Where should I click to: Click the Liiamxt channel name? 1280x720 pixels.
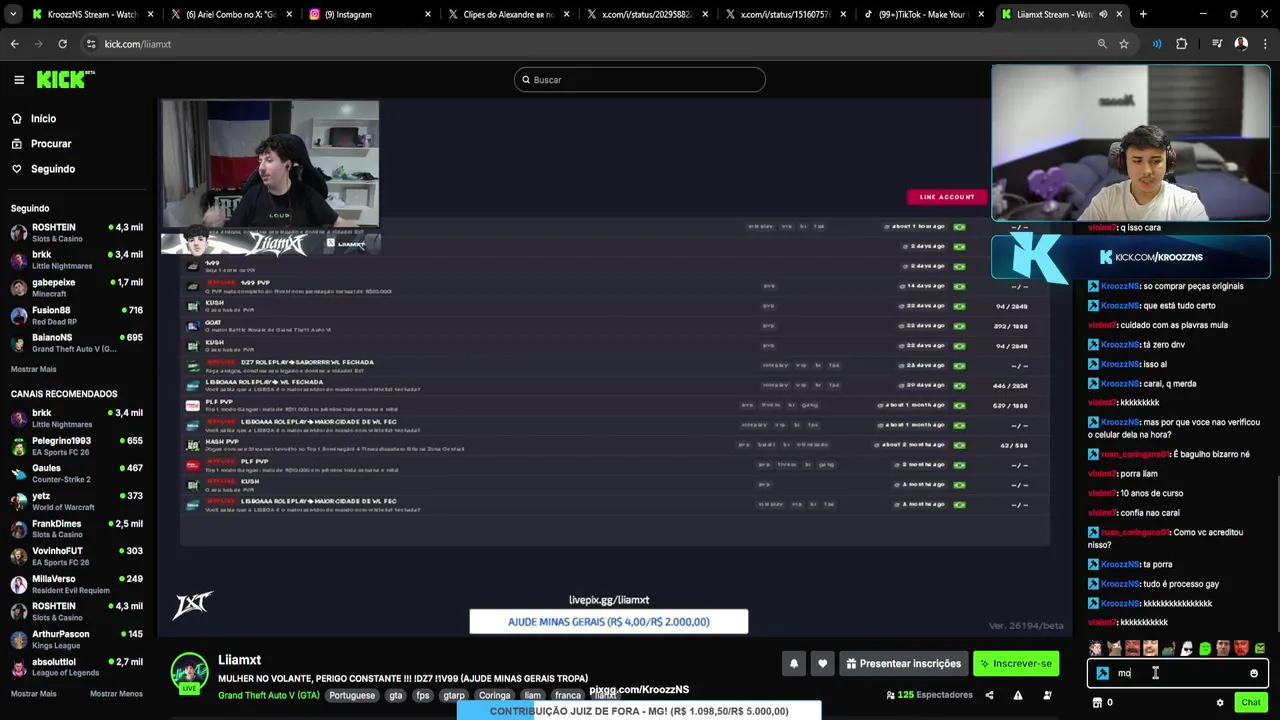(239, 660)
